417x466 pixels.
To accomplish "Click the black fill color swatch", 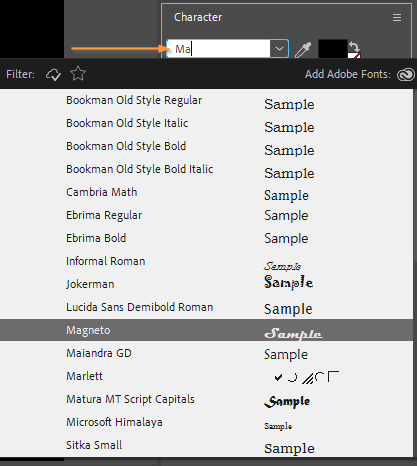I will coord(333,49).
